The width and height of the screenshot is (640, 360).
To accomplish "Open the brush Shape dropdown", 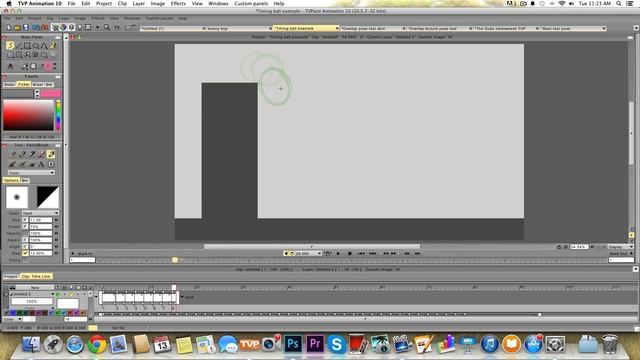I will (40, 213).
